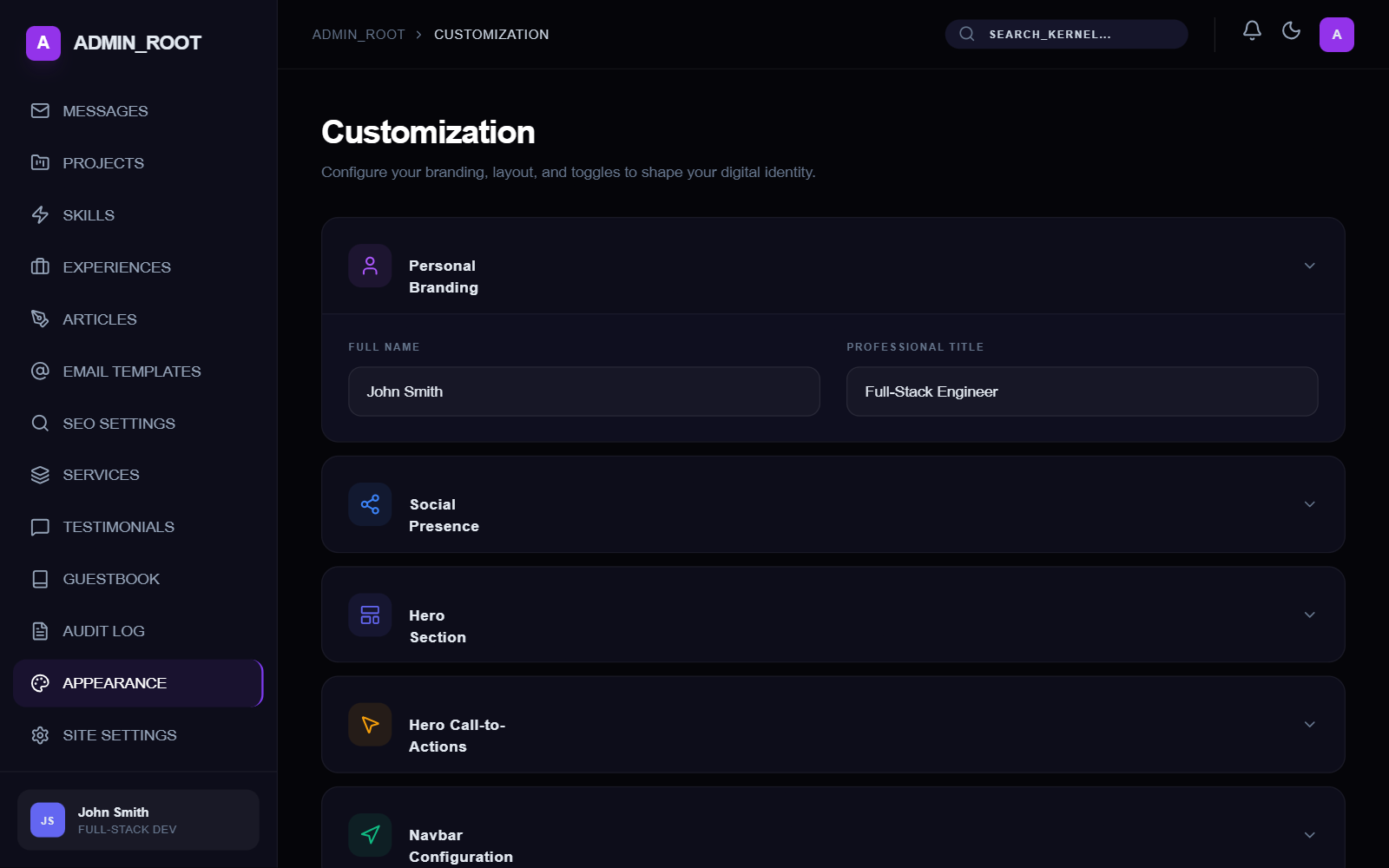Open the purple A avatar menu

pyautogui.click(x=1337, y=35)
